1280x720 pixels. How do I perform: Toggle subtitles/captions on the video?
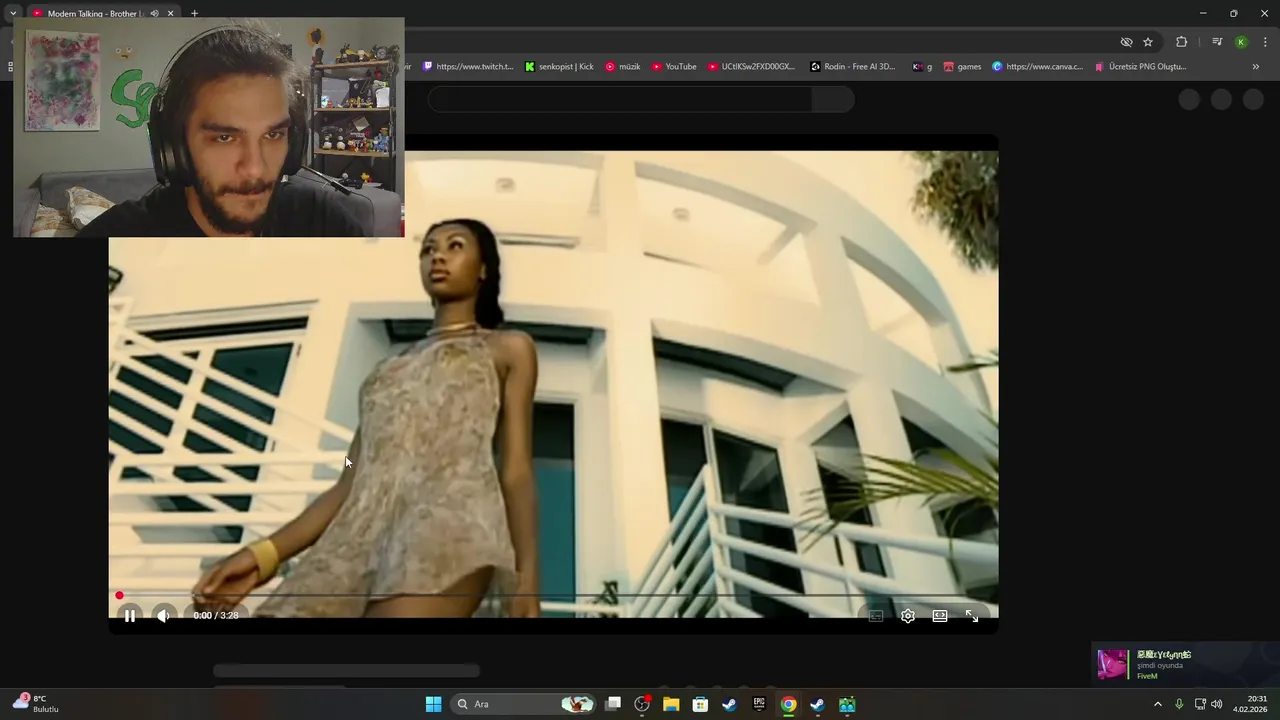pos(876,616)
